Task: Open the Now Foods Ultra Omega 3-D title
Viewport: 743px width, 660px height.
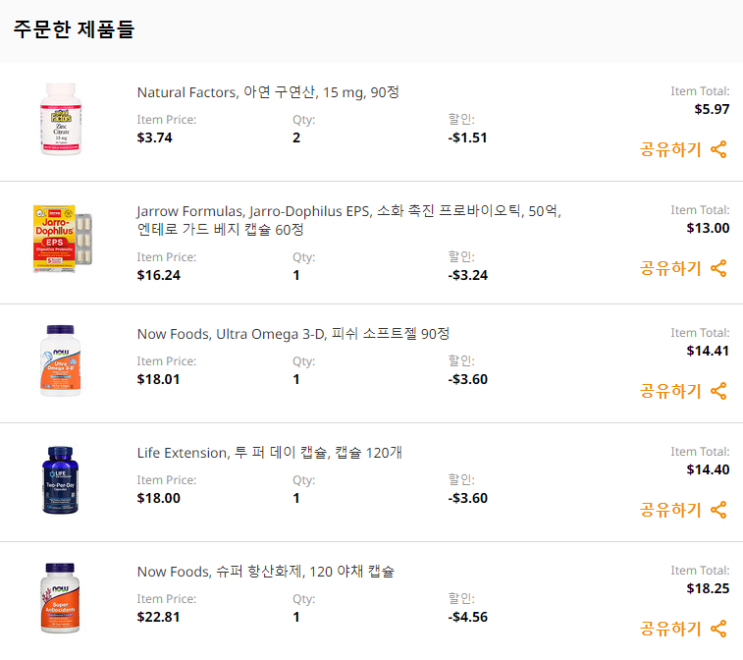Action: tap(293, 334)
